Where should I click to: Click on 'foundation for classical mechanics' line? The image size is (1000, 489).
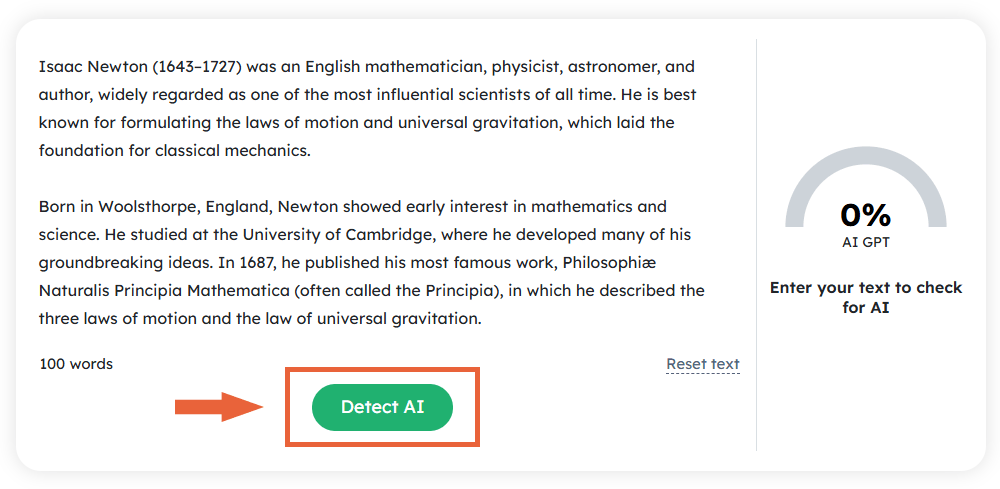175,151
